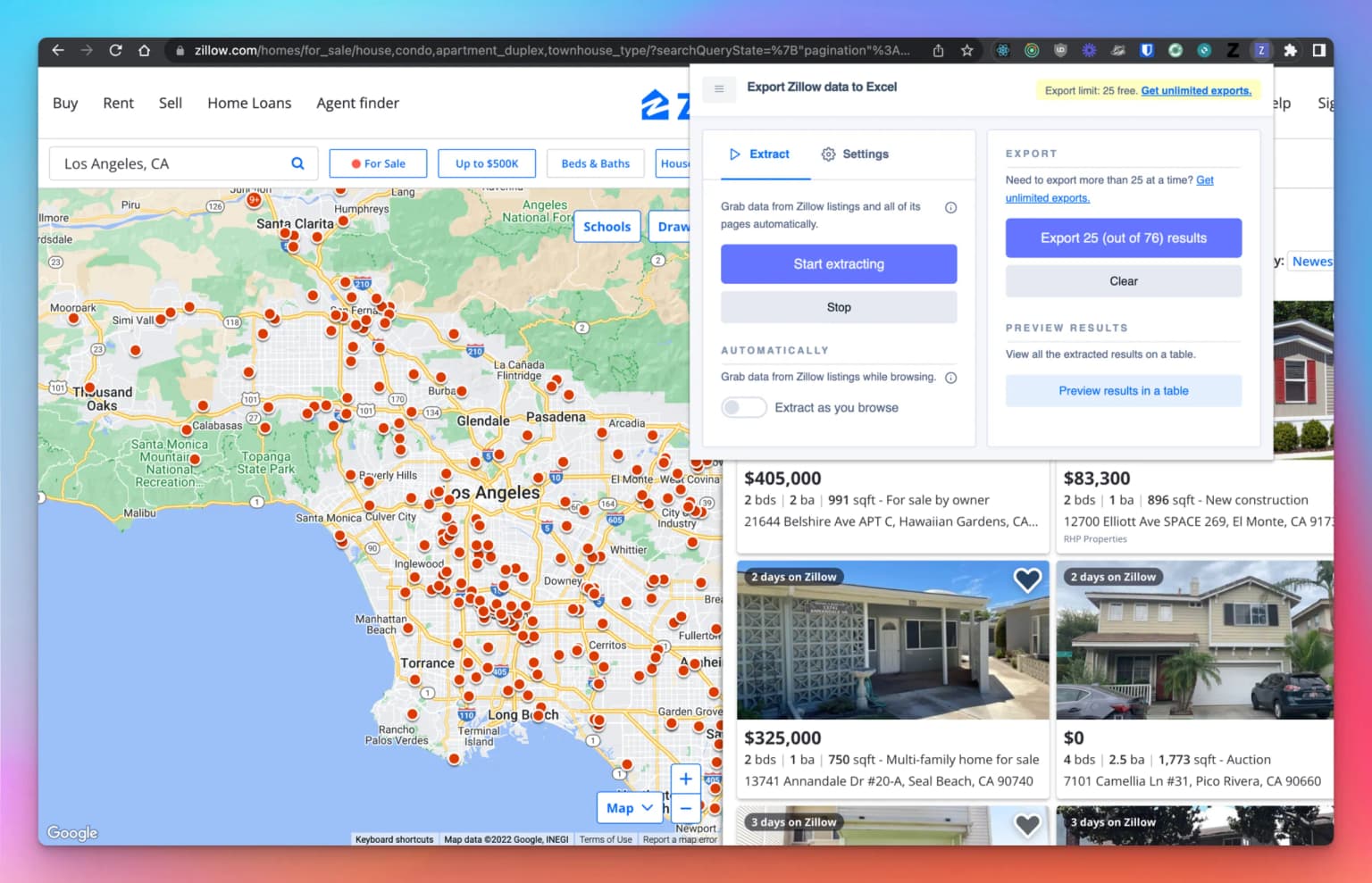Switch to the Settings tab
1372x883 pixels.
[x=855, y=154]
